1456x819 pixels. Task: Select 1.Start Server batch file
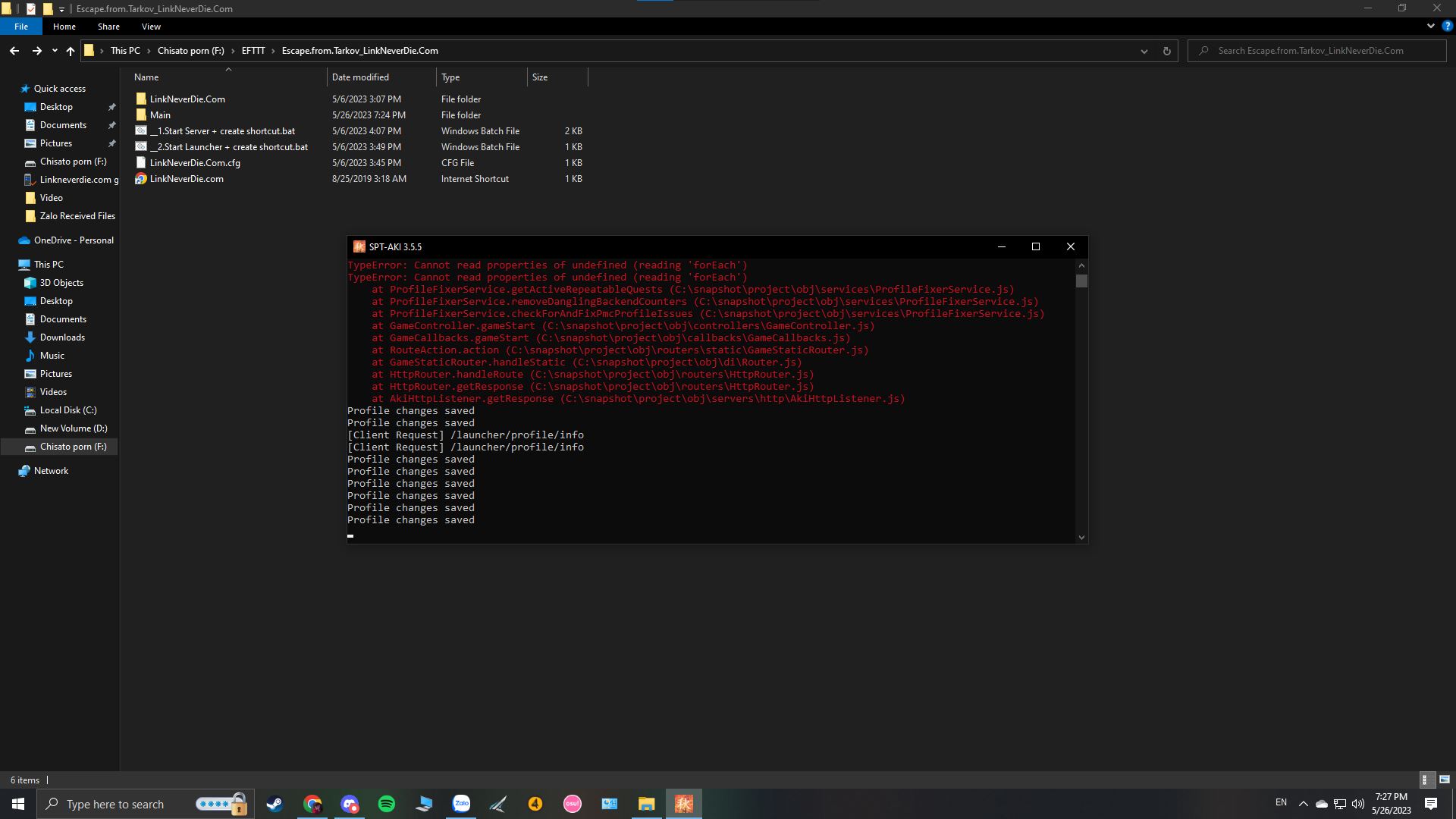click(222, 131)
